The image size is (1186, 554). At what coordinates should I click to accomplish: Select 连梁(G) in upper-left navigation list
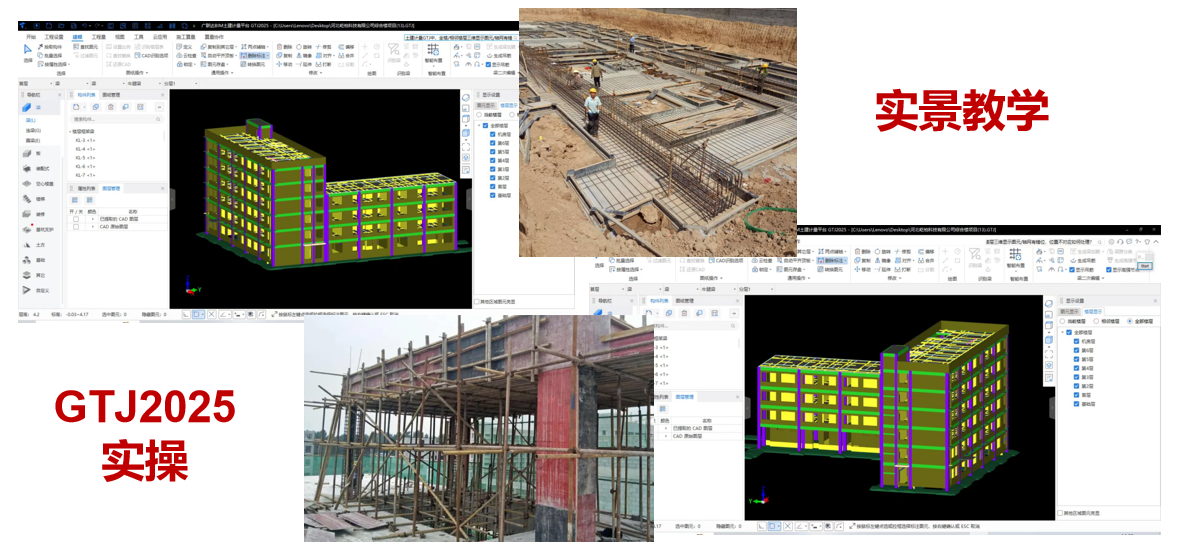pos(33,130)
